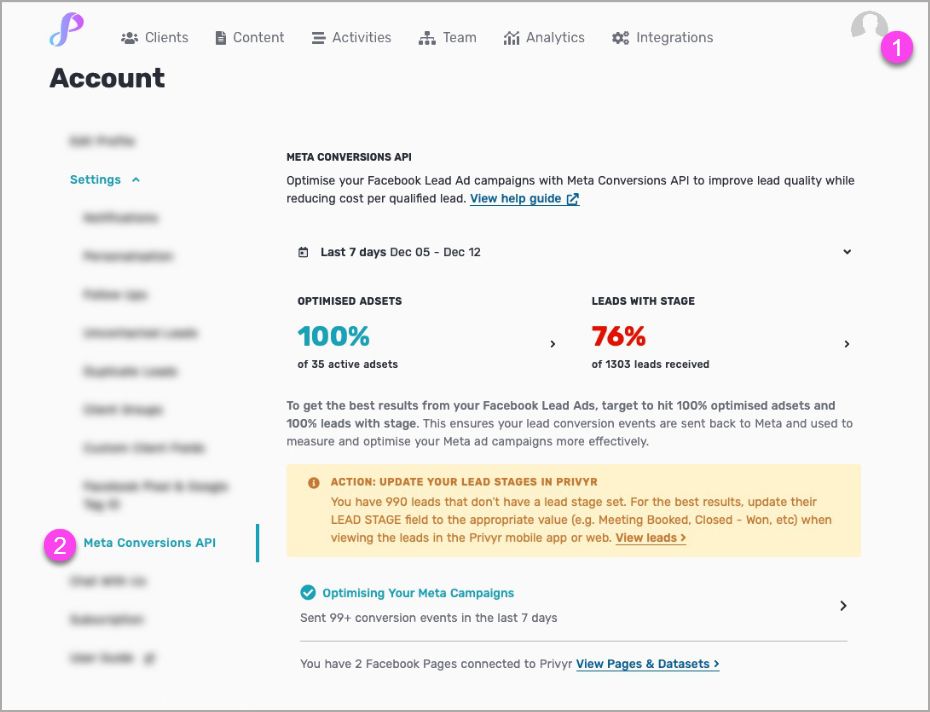The height and width of the screenshot is (712, 930).
Task: Expand the Optimised Adsets details arrow
Action: coord(553,344)
